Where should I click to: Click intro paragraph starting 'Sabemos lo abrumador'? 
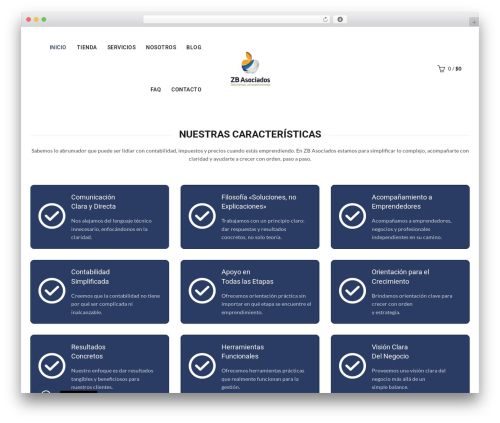pyautogui.click(x=250, y=155)
